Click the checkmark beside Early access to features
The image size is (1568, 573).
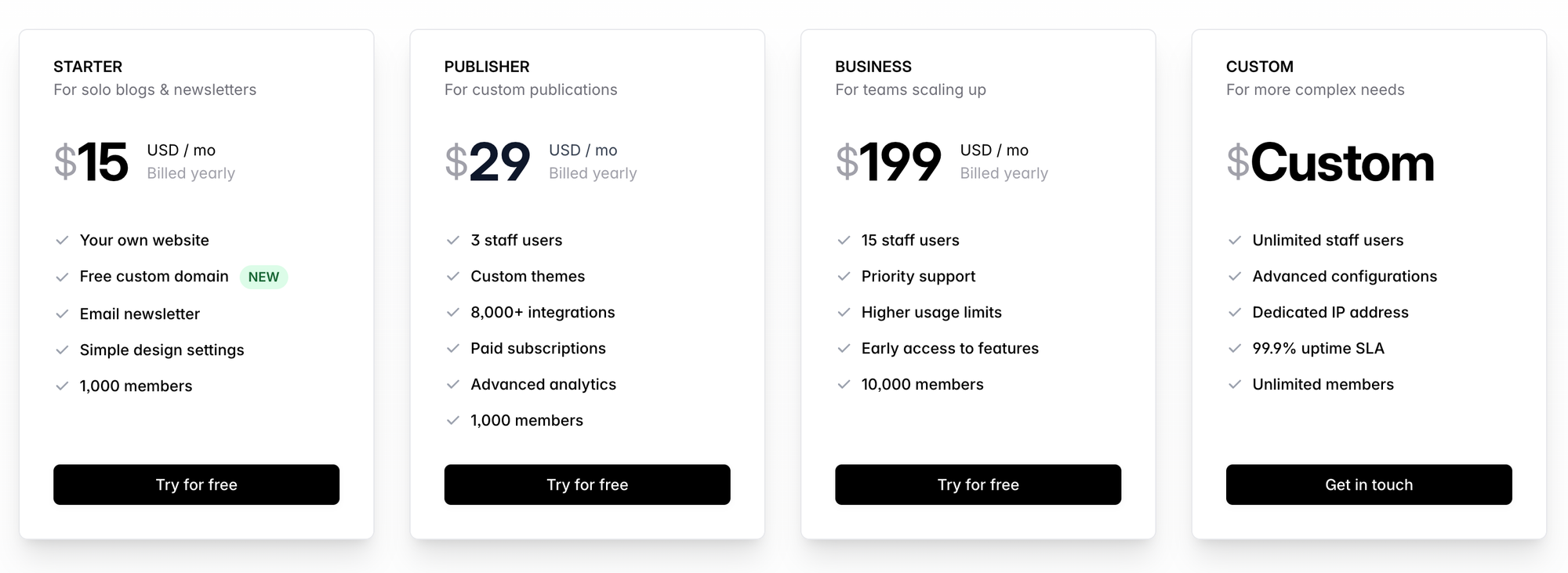[x=844, y=349]
